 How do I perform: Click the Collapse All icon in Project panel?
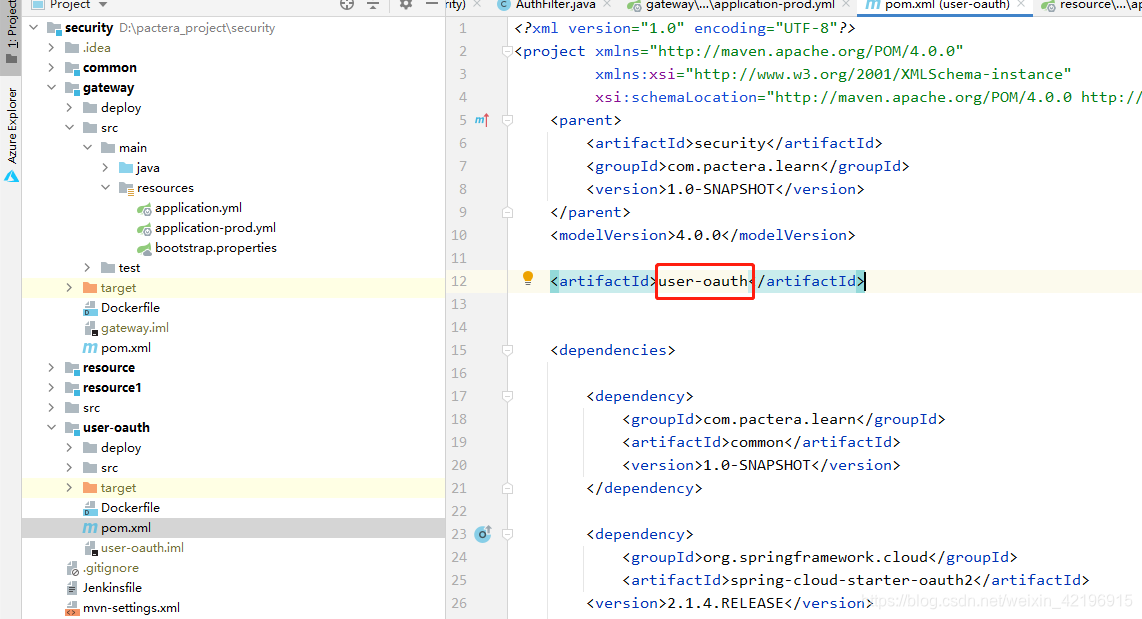click(x=373, y=5)
